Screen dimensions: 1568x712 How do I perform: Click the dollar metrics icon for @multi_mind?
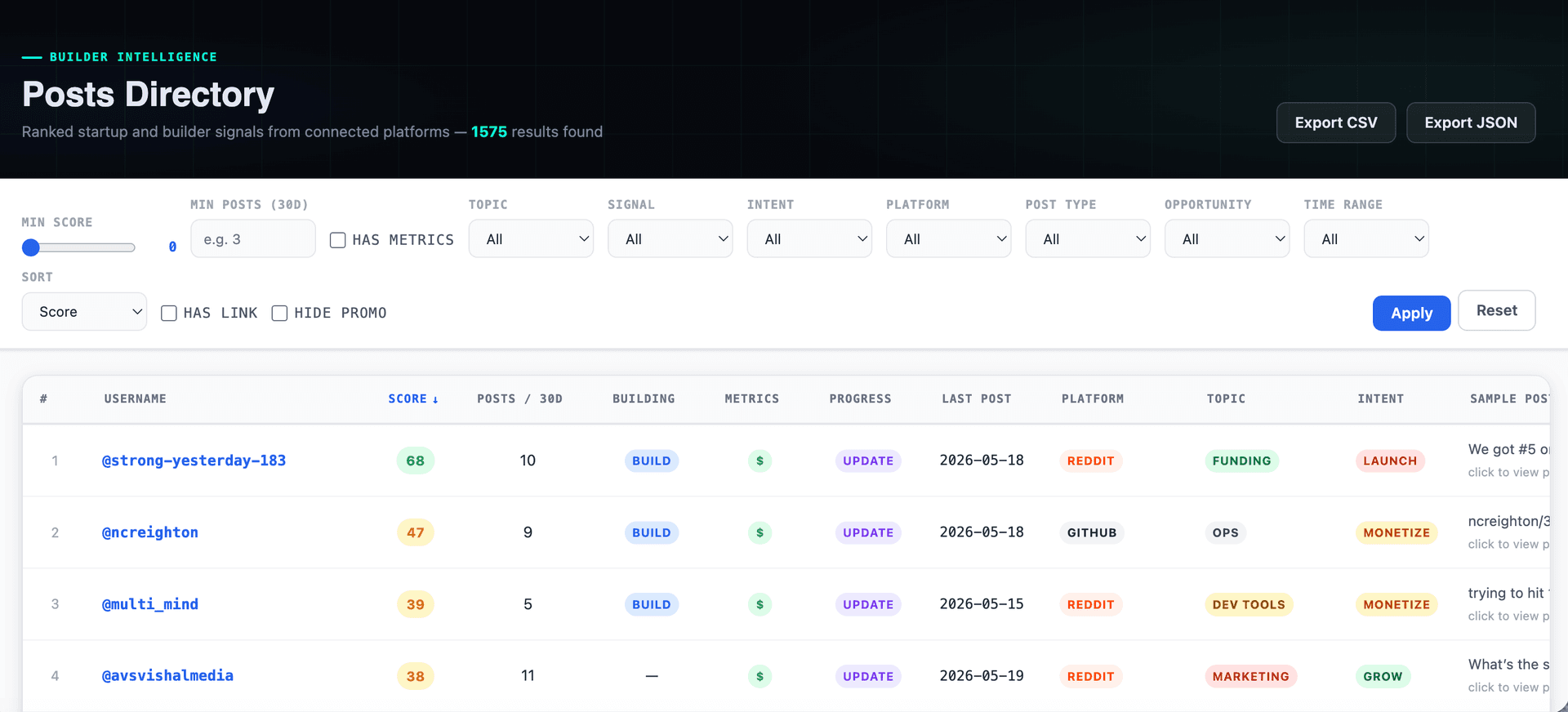pyautogui.click(x=759, y=604)
